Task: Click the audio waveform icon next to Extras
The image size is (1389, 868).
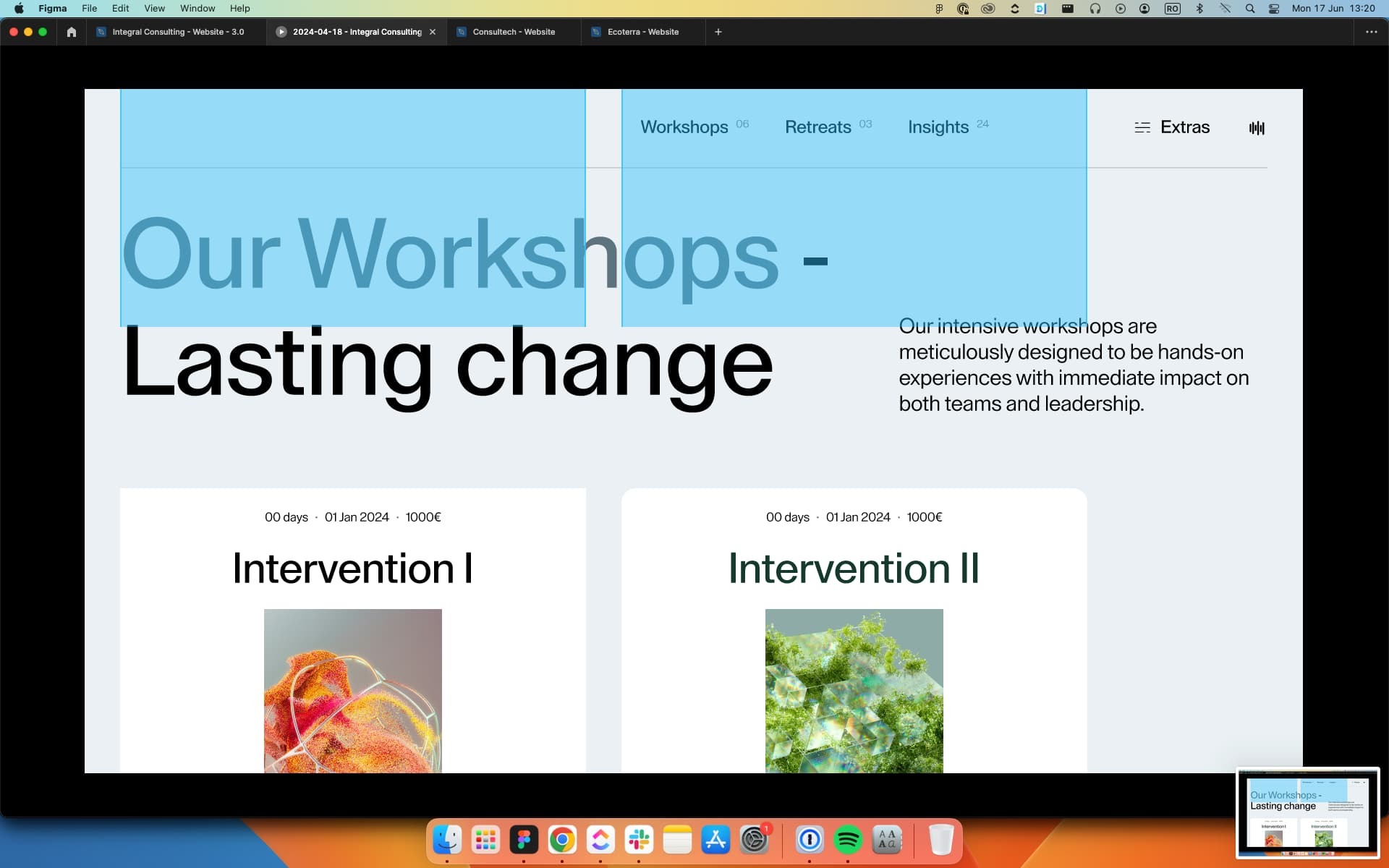Action: point(1257,128)
